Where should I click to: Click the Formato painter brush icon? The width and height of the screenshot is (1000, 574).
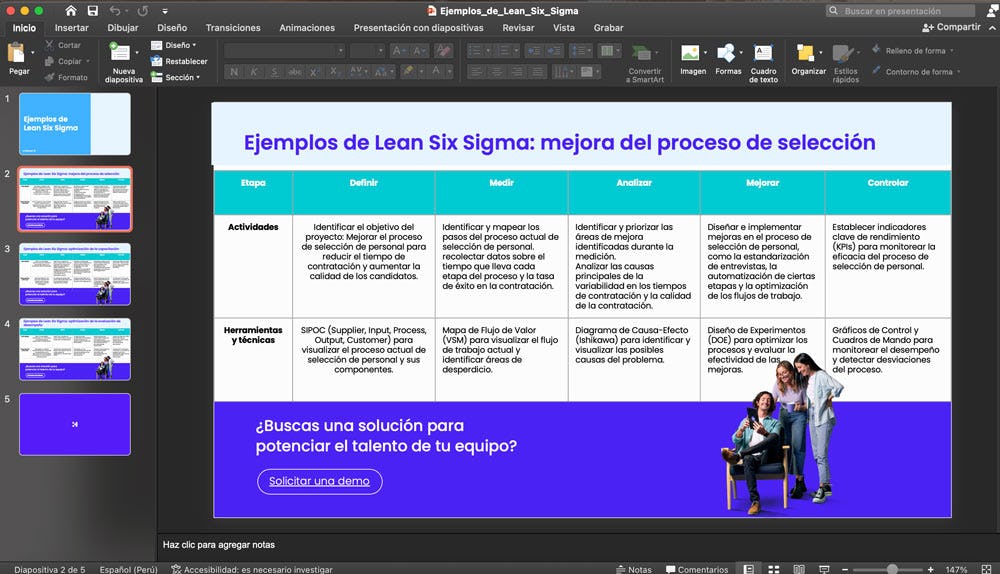(49, 77)
